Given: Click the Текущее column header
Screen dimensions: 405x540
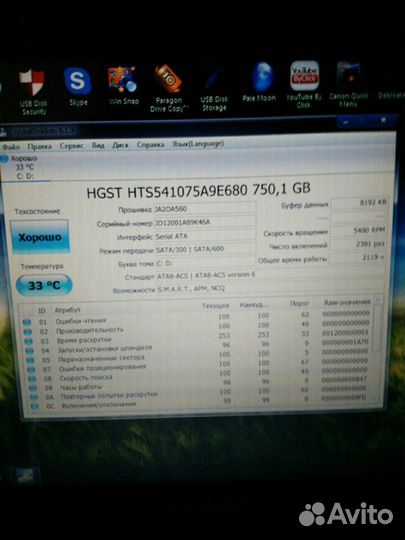Looking at the screenshot, I should click(x=216, y=305).
